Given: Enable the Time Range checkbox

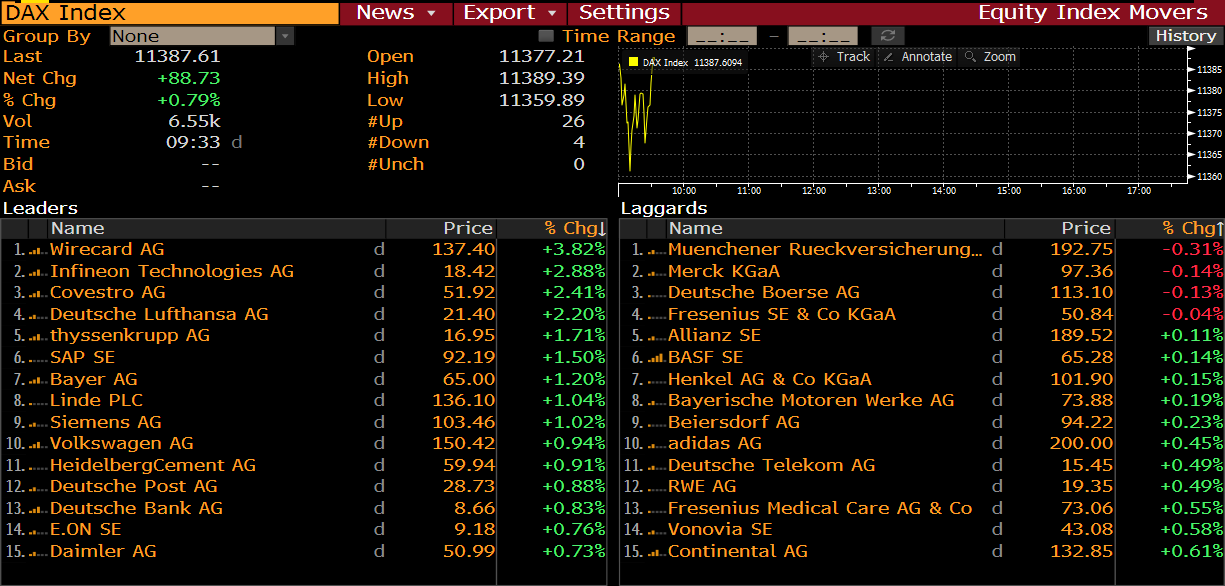Looking at the screenshot, I should coord(546,36).
